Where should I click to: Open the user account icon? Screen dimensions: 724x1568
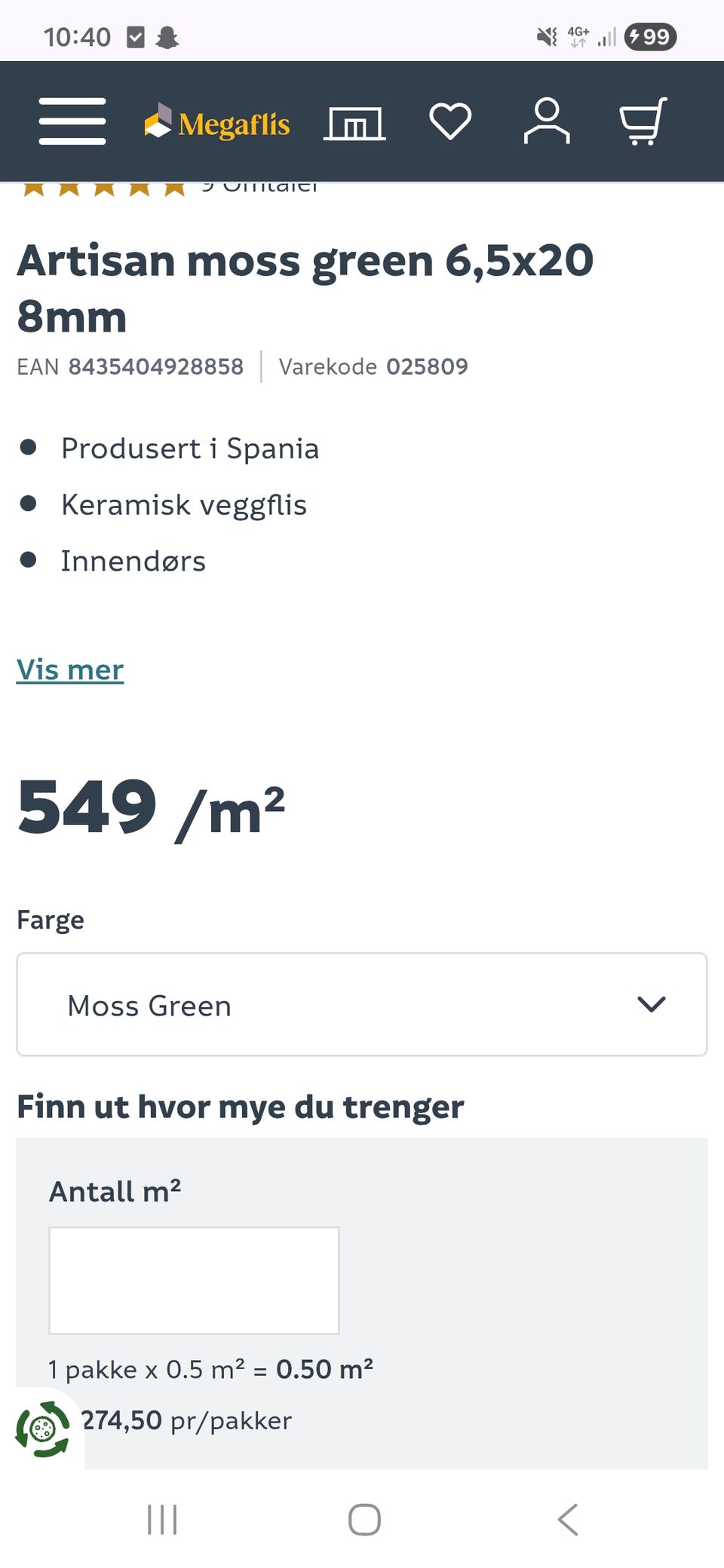click(x=547, y=121)
